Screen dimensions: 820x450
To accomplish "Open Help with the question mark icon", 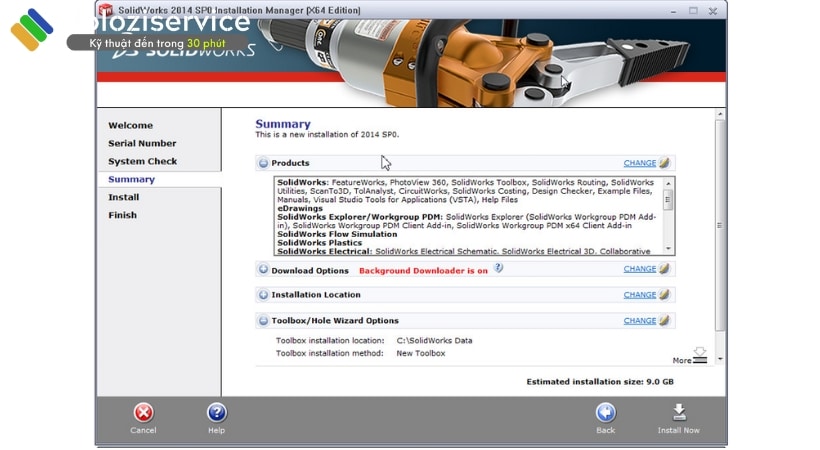I will [216, 413].
